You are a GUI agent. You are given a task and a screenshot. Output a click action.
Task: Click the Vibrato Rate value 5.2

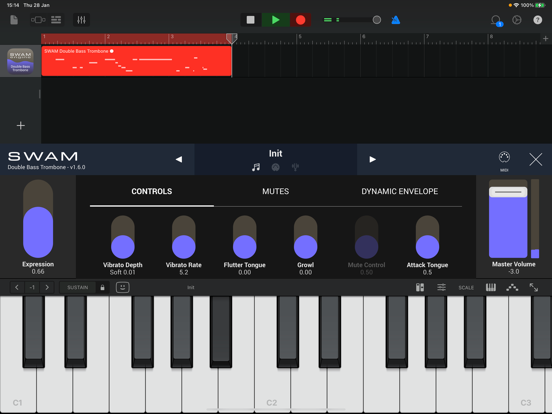click(x=183, y=272)
